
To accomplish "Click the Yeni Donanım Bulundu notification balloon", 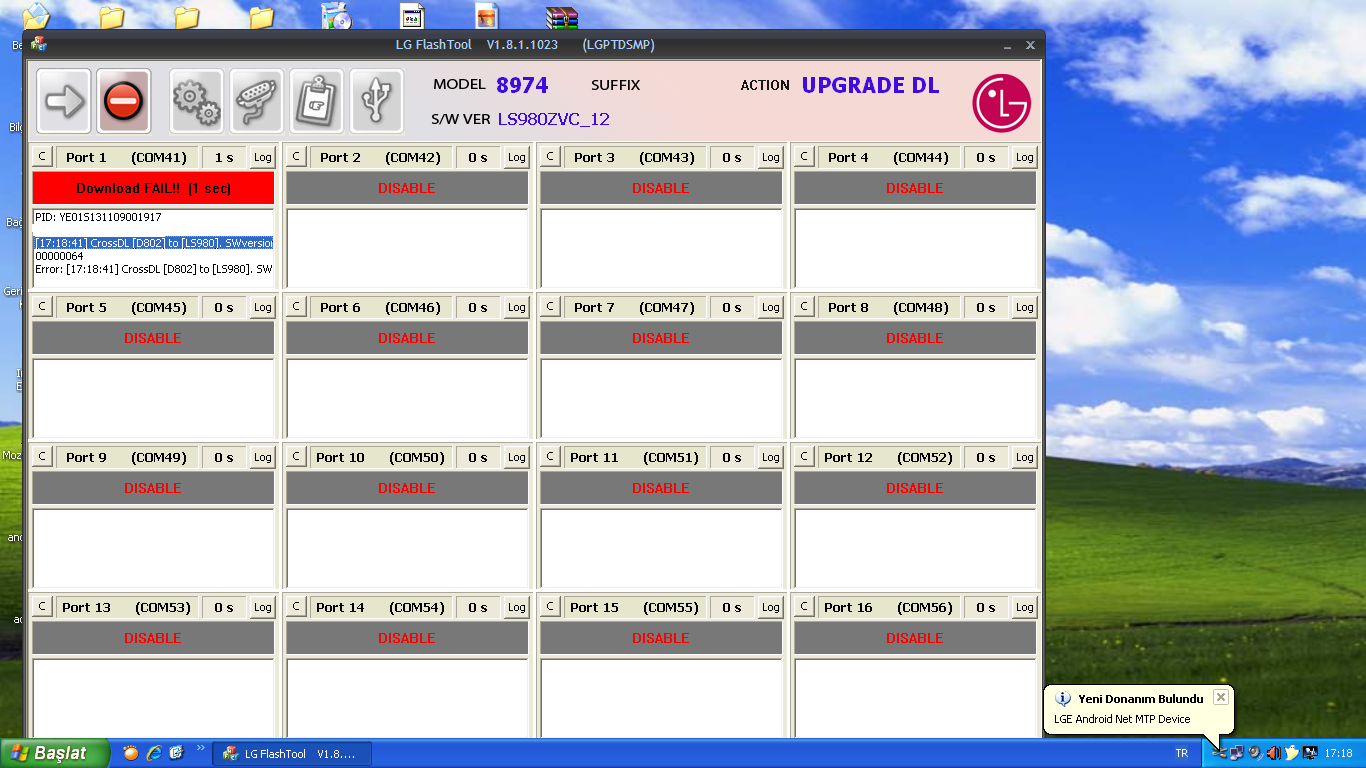I will point(1138,710).
